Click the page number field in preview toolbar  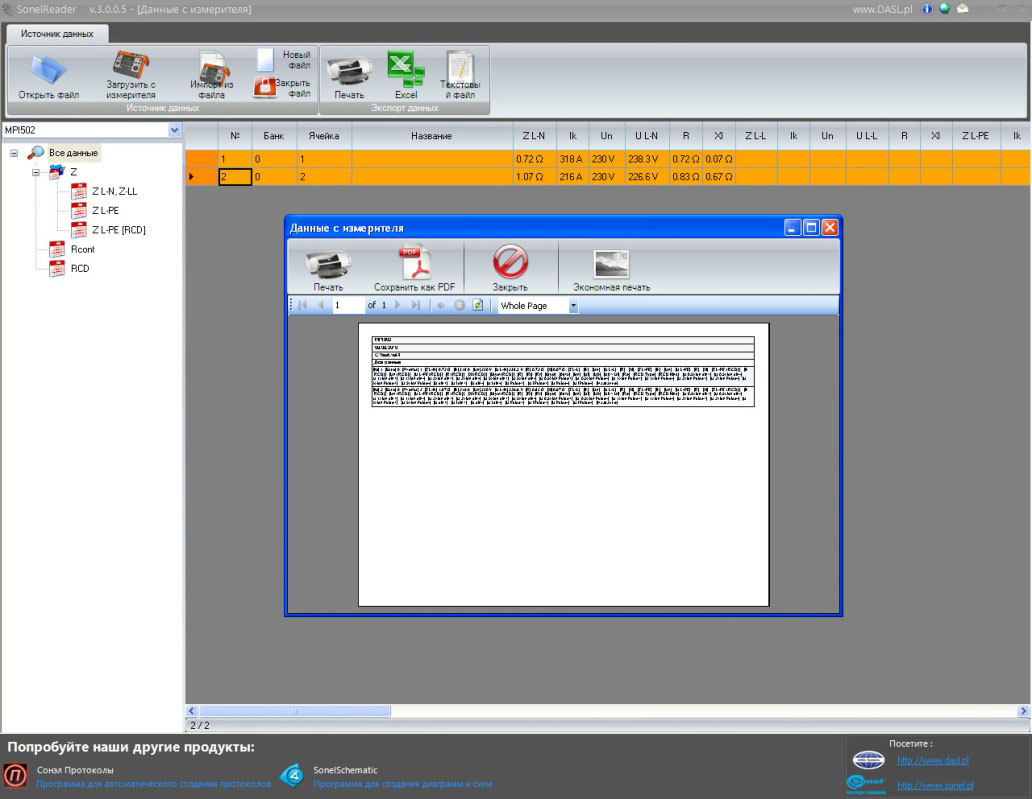pos(348,305)
